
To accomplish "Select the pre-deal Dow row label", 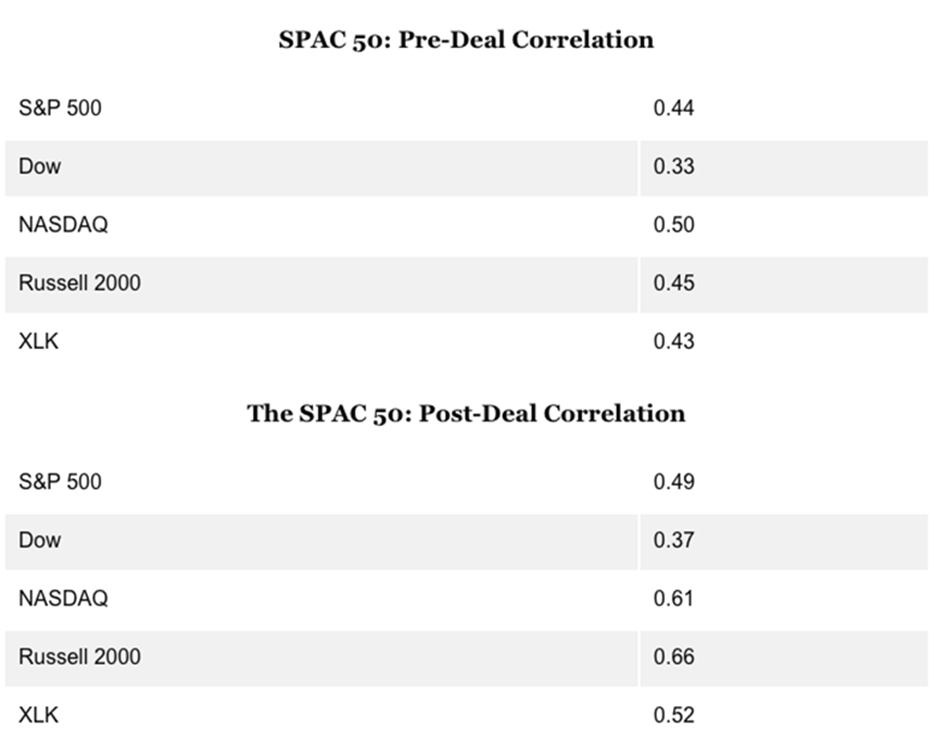I will 39,166.
